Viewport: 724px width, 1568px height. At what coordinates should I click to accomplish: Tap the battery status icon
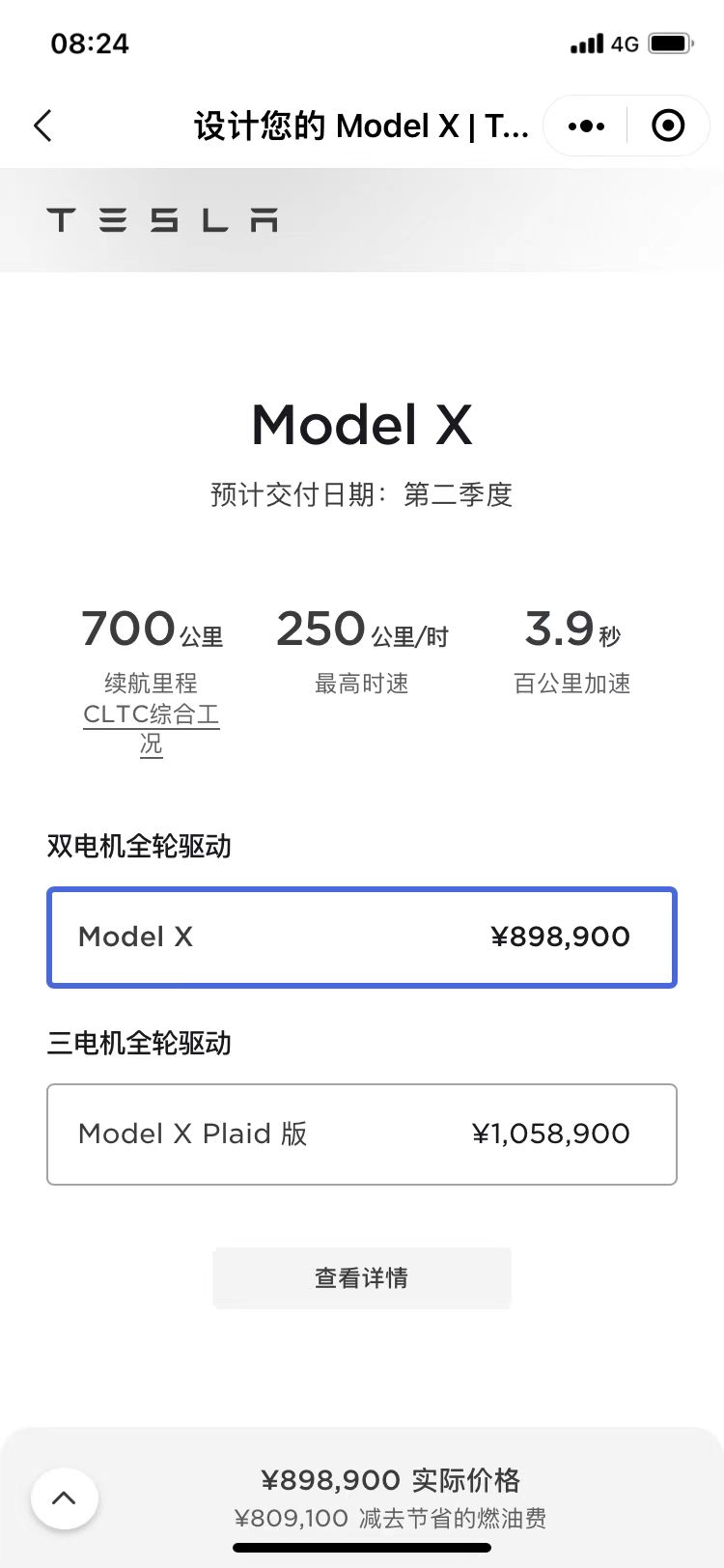pos(671,43)
